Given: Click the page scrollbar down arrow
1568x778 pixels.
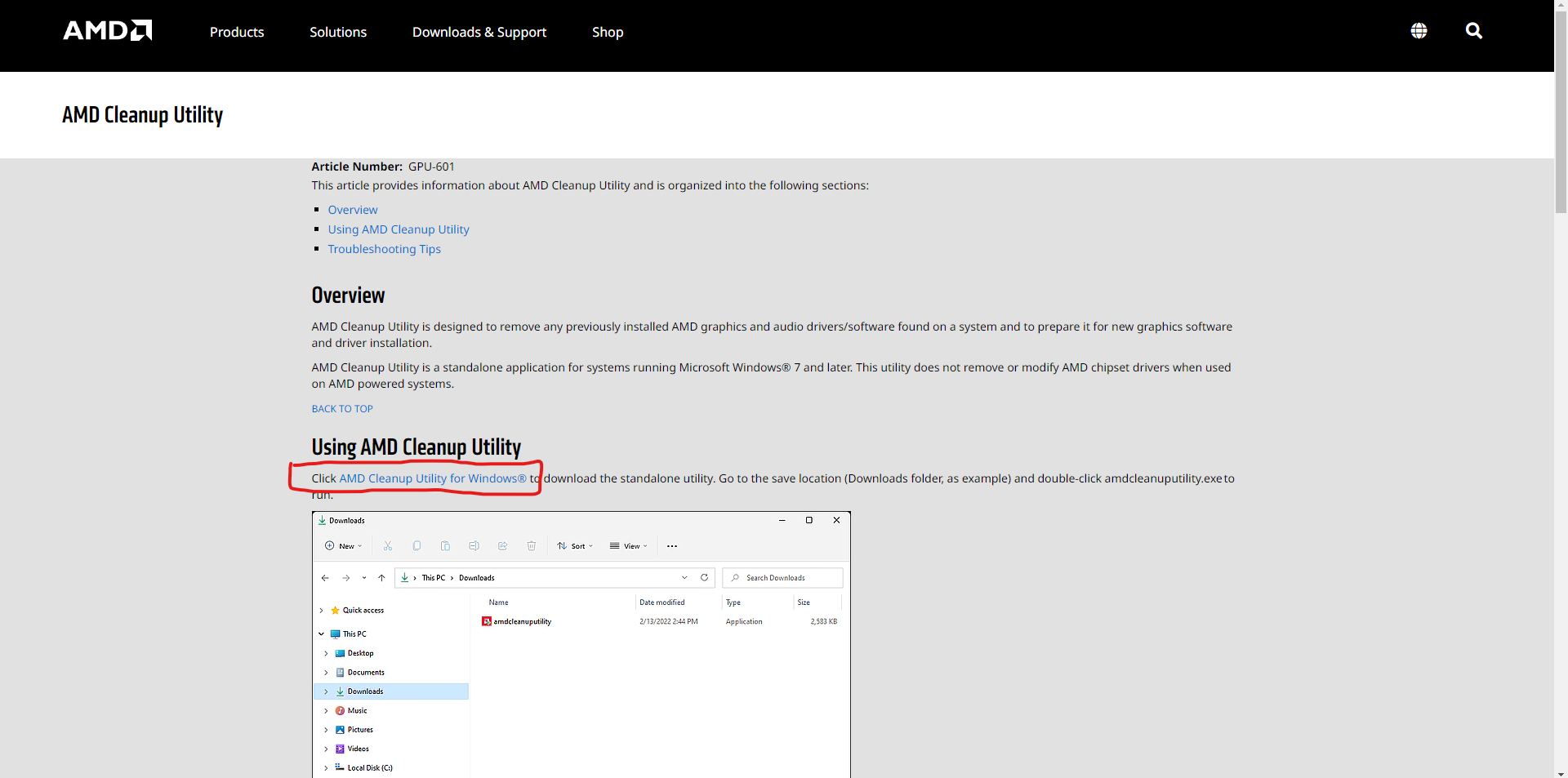Looking at the screenshot, I should click(x=1561, y=772).
